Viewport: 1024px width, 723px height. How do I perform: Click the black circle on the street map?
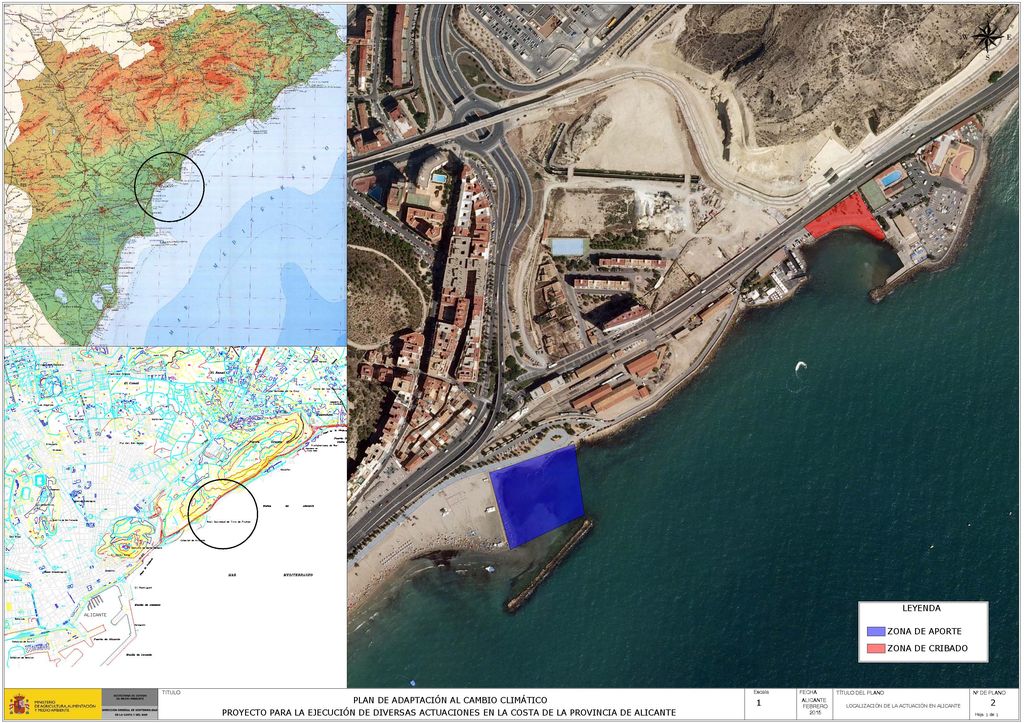click(x=222, y=514)
